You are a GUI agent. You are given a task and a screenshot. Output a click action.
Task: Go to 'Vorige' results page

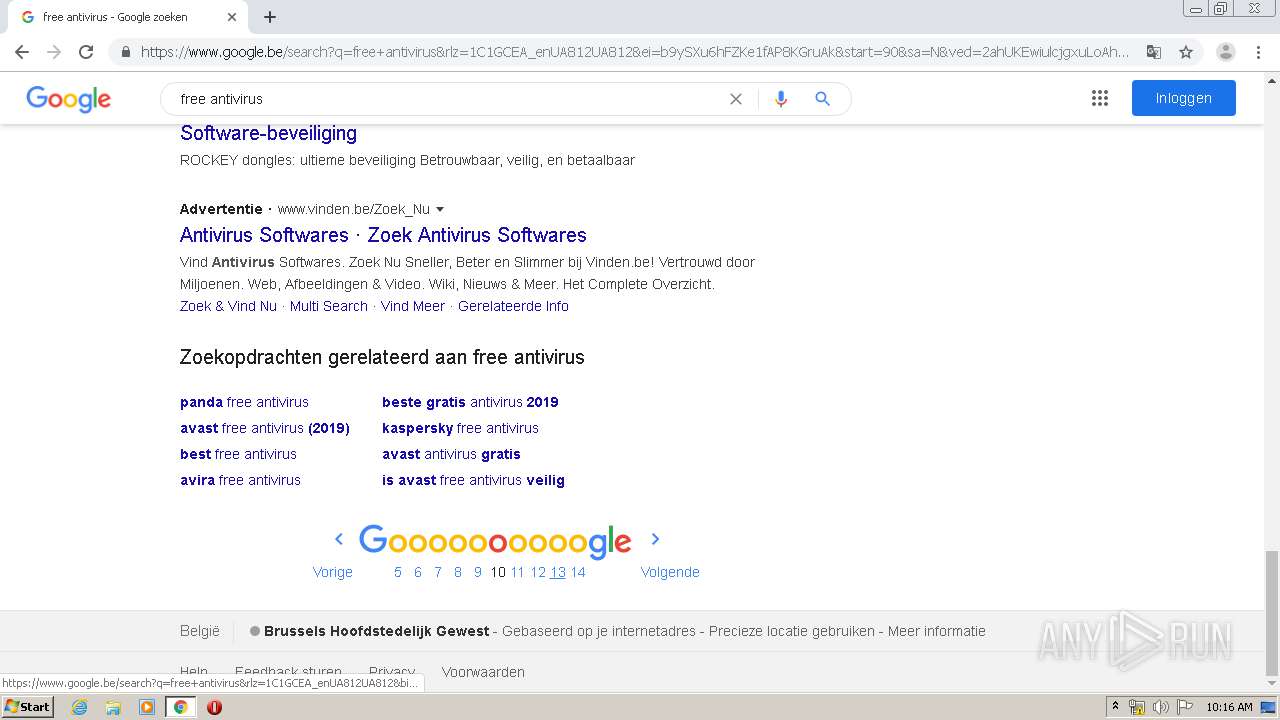333,572
